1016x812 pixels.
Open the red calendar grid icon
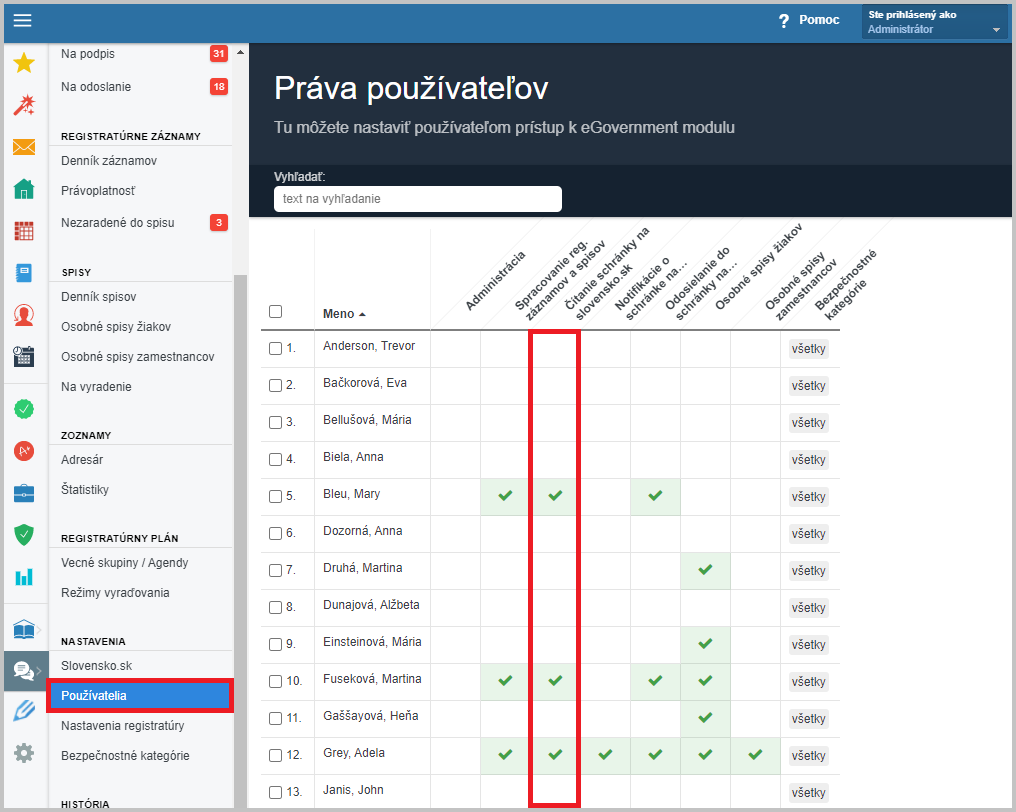24,231
